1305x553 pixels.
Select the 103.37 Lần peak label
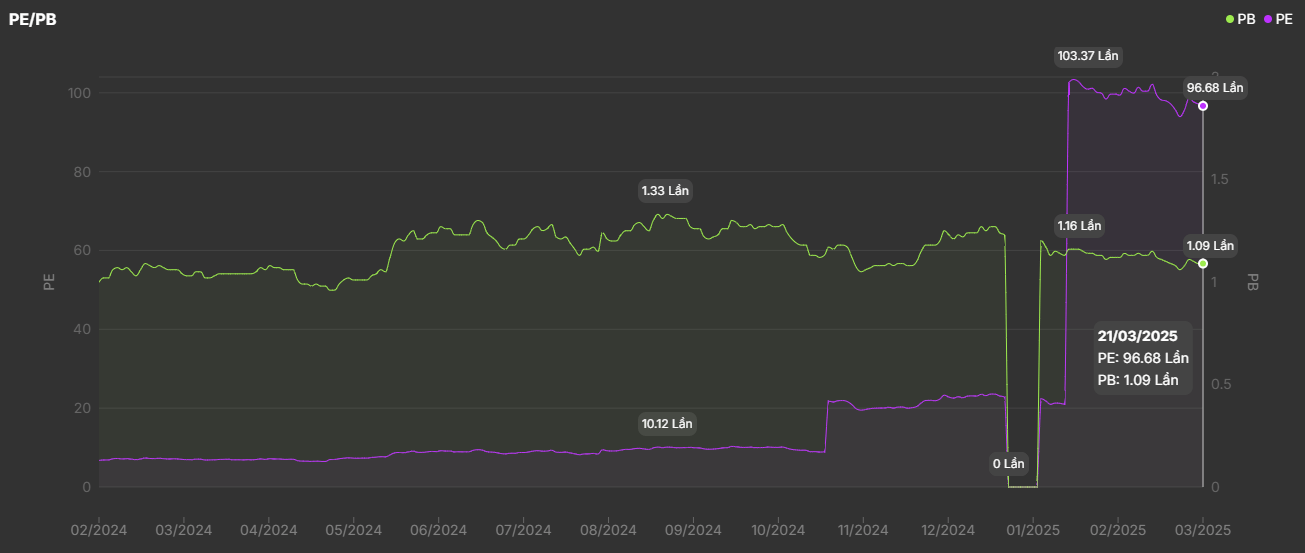(x=1087, y=56)
